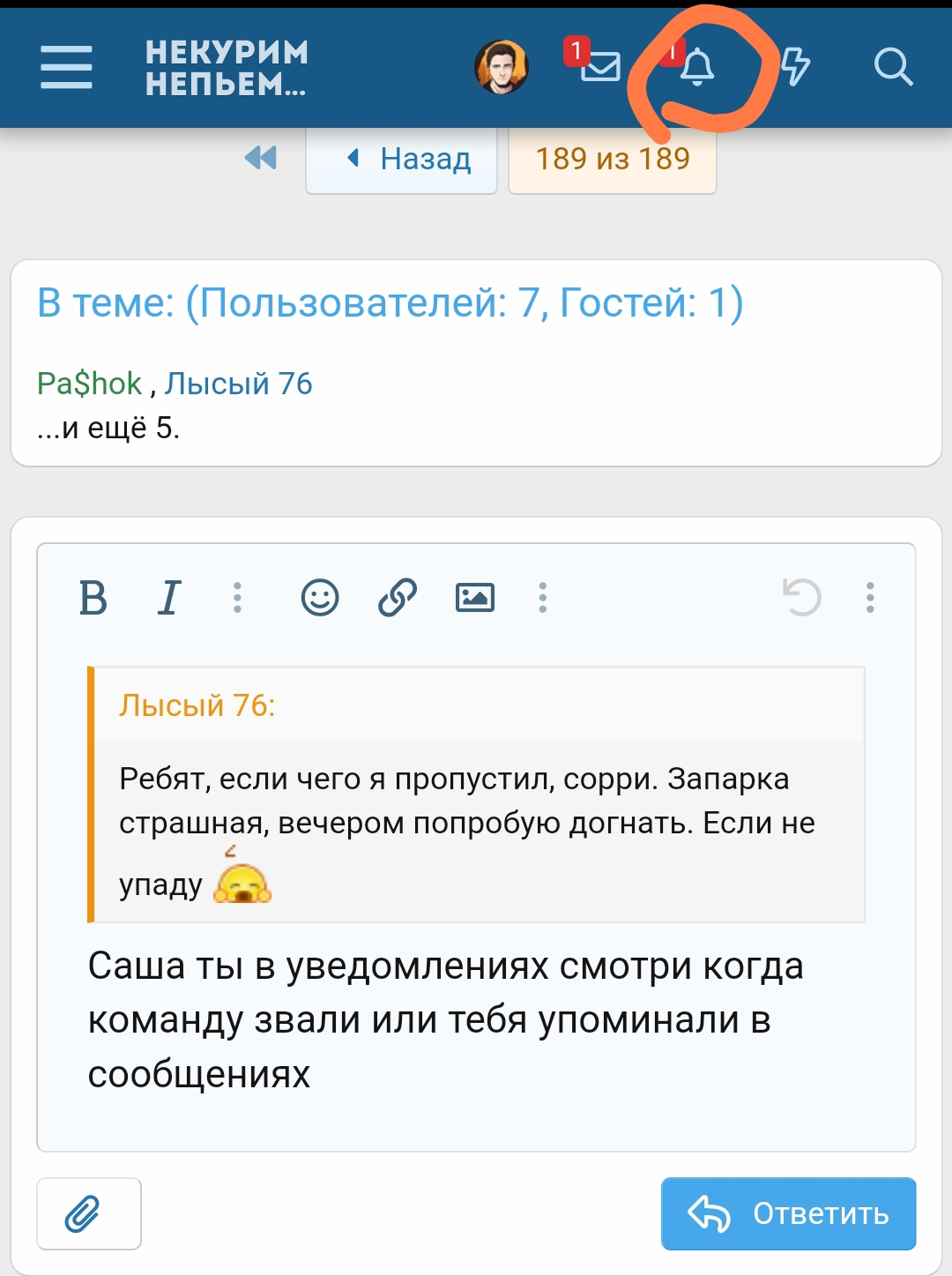Image resolution: width=952 pixels, height=1276 pixels.
Task: Open the insert tools overflow menu
Action: (x=543, y=597)
